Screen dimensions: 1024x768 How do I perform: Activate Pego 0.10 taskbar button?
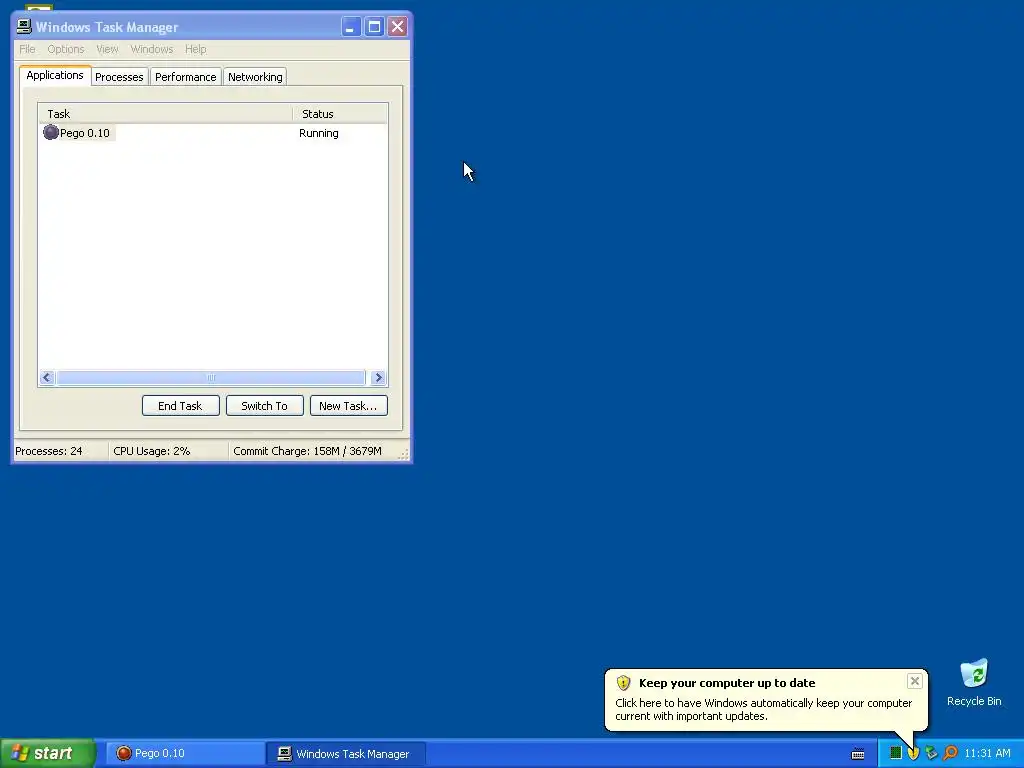184,754
